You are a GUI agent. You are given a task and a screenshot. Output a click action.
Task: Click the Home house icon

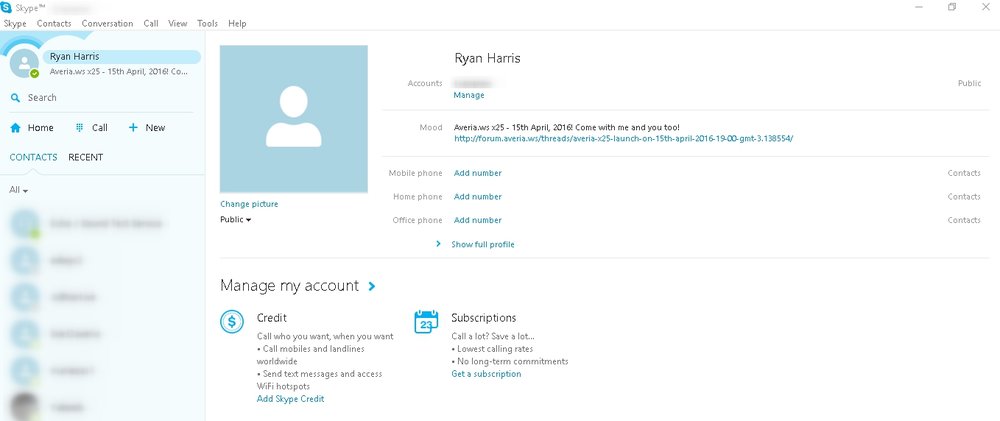click(x=15, y=128)
